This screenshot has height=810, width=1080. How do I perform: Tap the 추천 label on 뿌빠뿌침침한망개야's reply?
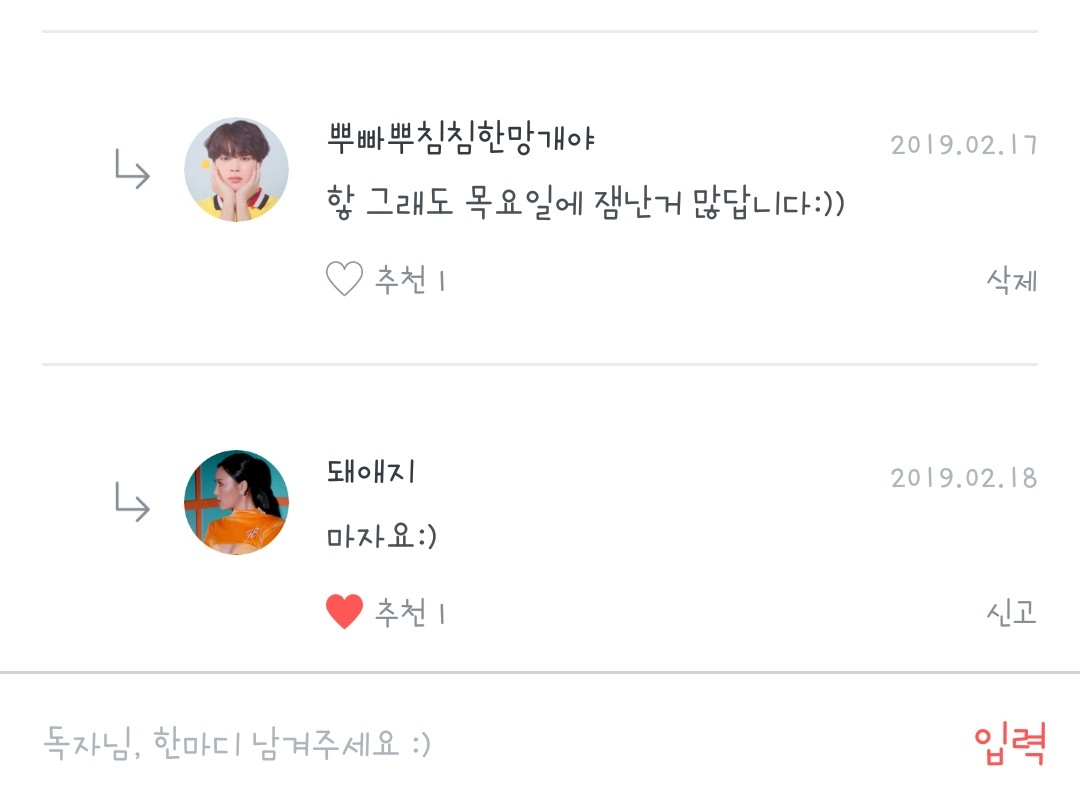pyautogui.click(x=401, y=281)
